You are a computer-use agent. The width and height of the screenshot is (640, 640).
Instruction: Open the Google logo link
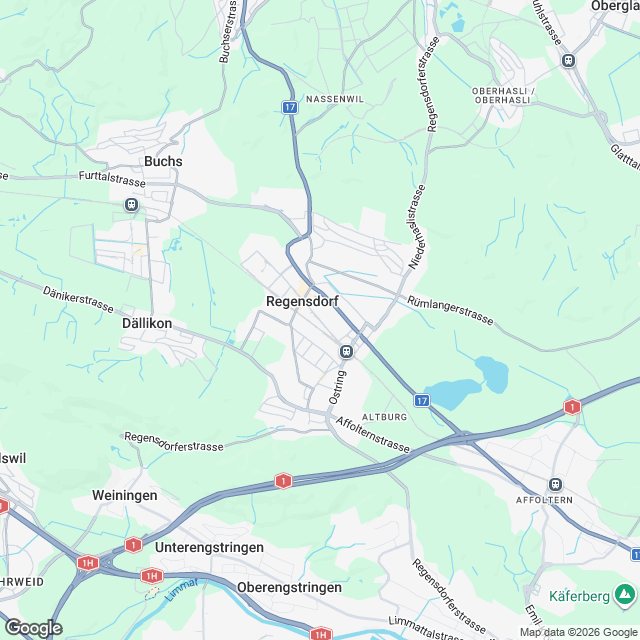(34, 628)
